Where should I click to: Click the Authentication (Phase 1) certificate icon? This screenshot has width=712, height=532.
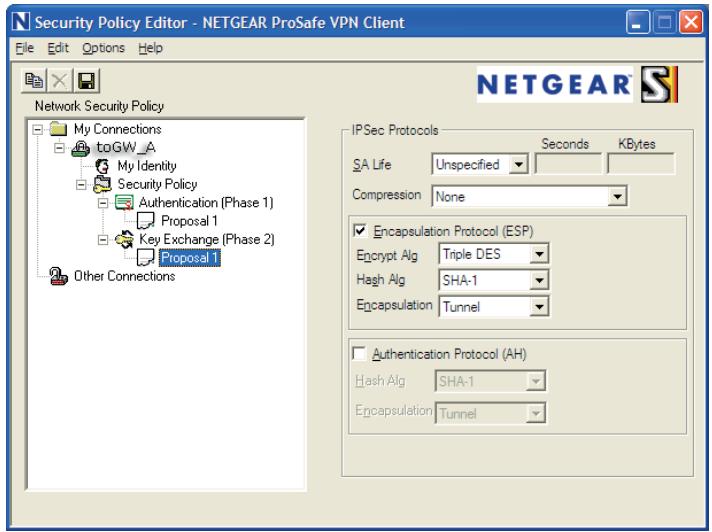click(124, 202)
